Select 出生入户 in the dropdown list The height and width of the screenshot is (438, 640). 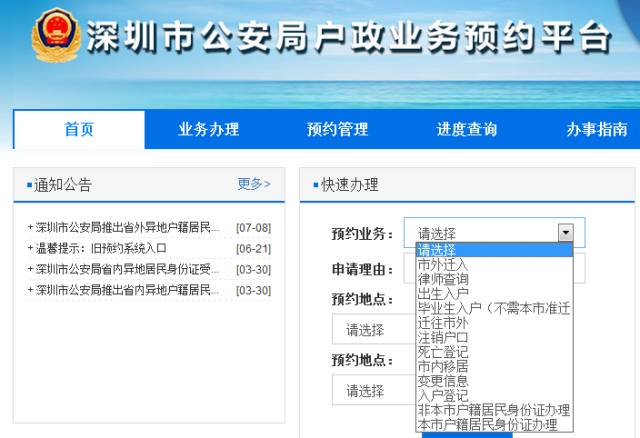494,293
